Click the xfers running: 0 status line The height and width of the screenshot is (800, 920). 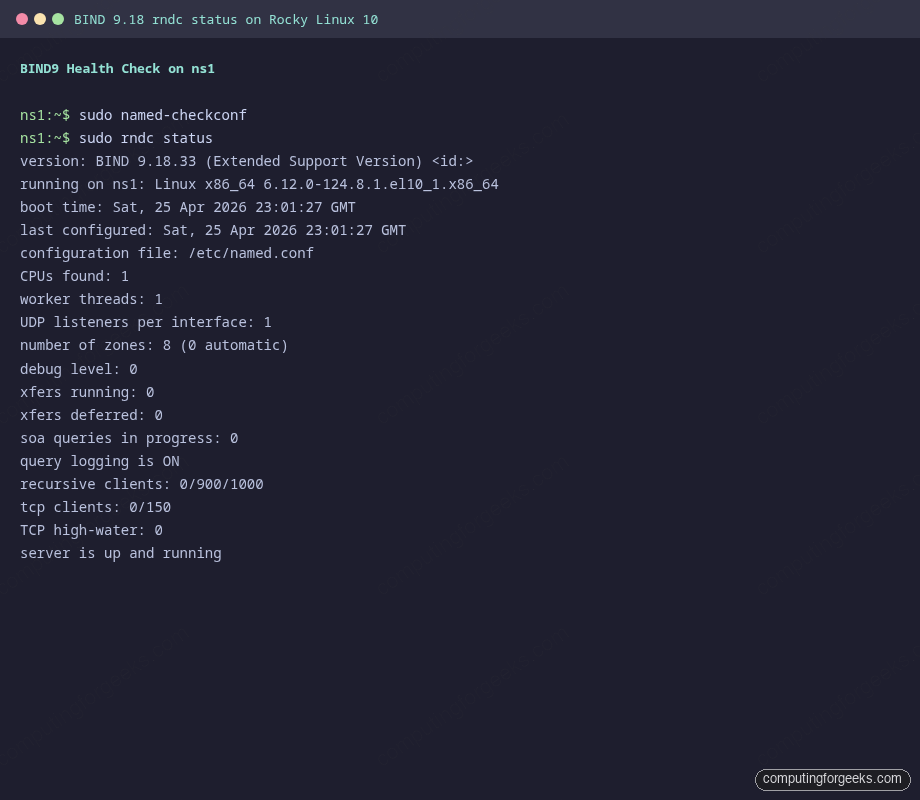click(x=85, y=392)
